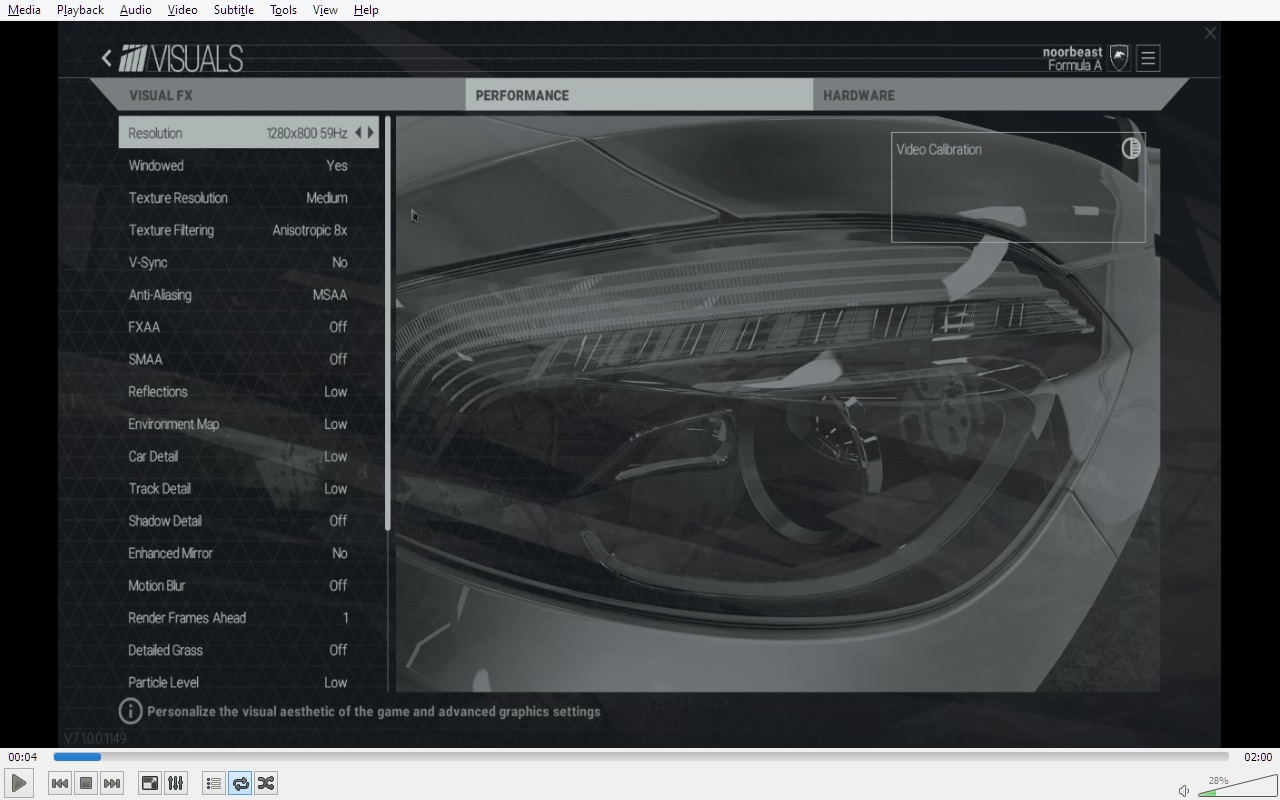Toggle the shuffle random button
The width and height of the screenshot is (1280, 800).
tap(266, 783)
